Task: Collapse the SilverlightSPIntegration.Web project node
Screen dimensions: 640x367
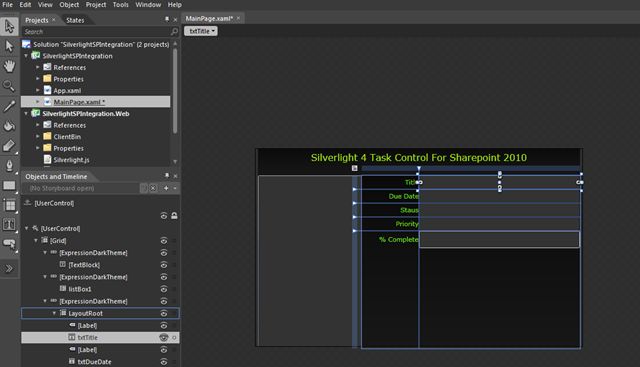Action: (26, 113)
